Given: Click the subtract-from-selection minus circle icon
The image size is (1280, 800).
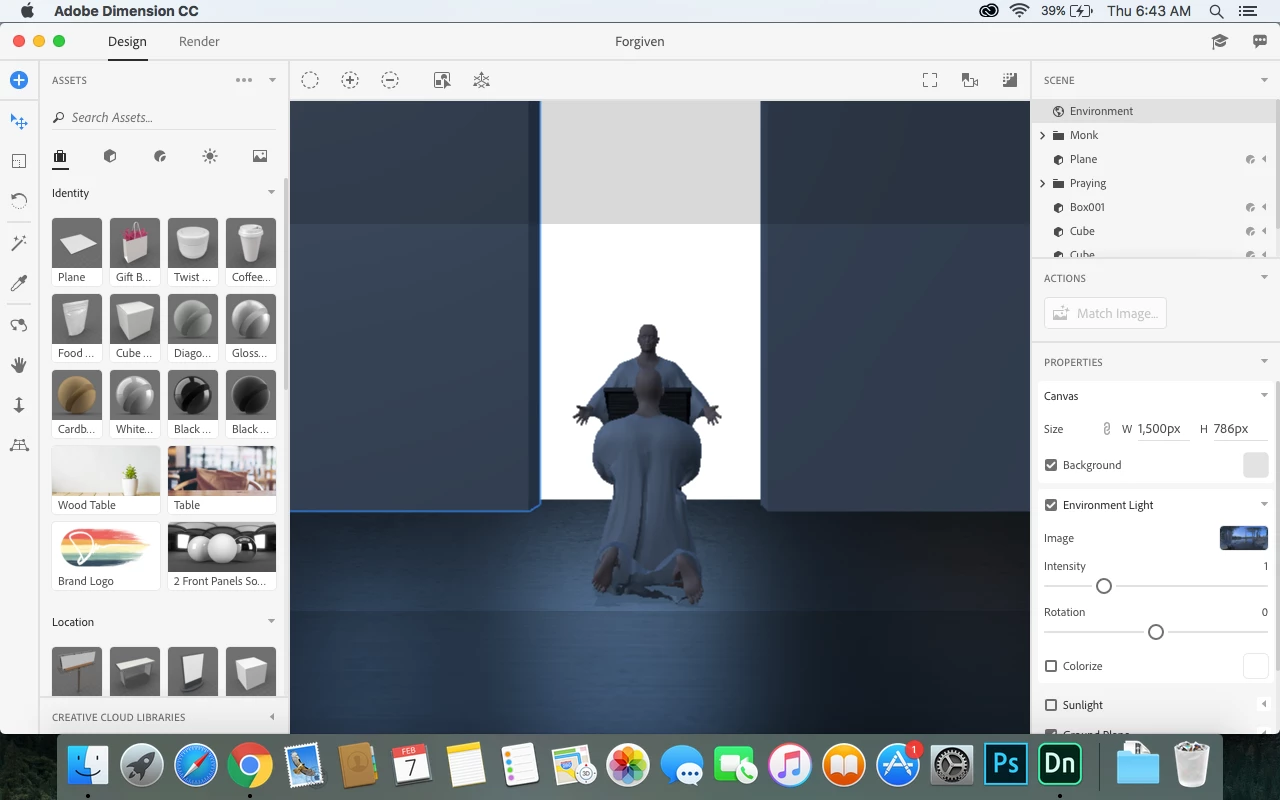Looking at the screenshot, I should 390,80.
